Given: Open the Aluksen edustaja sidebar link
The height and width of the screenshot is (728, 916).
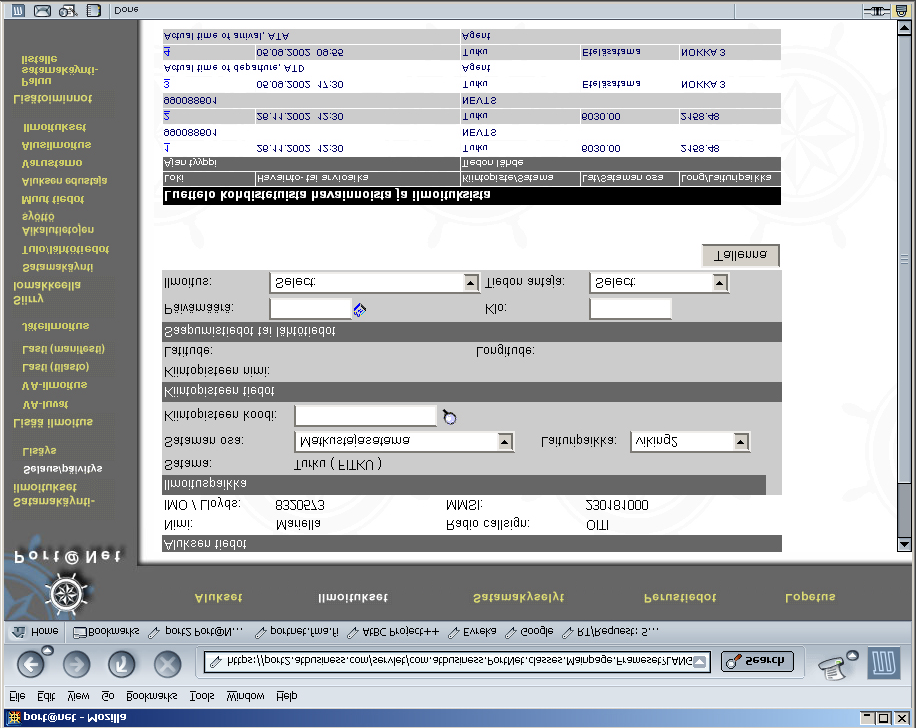Looking at the screenshot, I should point(64,181).
